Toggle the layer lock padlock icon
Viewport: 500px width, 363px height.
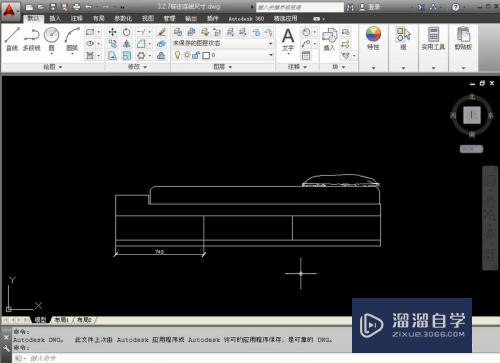coord(196,55)
